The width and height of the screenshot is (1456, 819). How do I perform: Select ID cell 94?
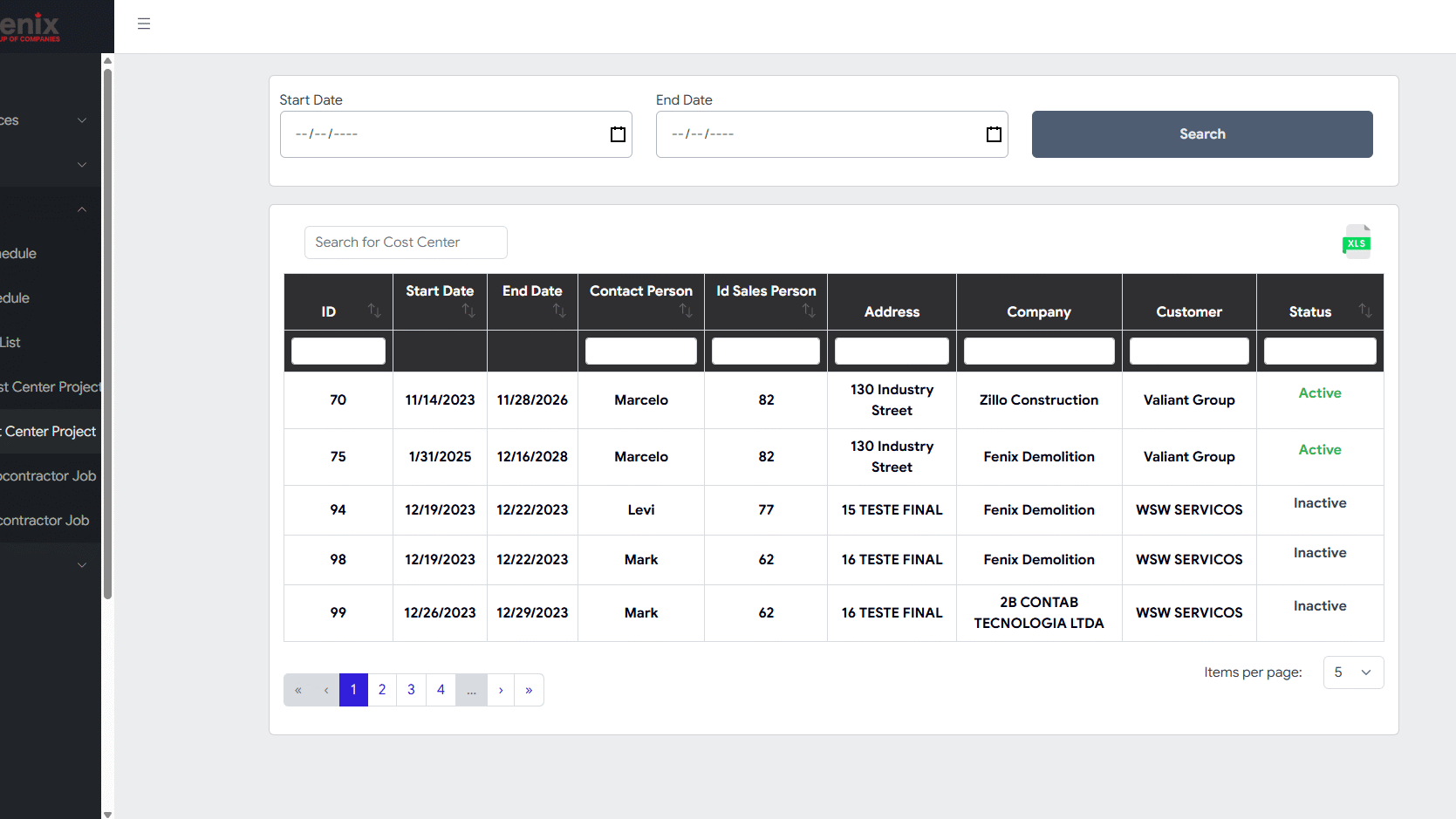pos(338,510)
